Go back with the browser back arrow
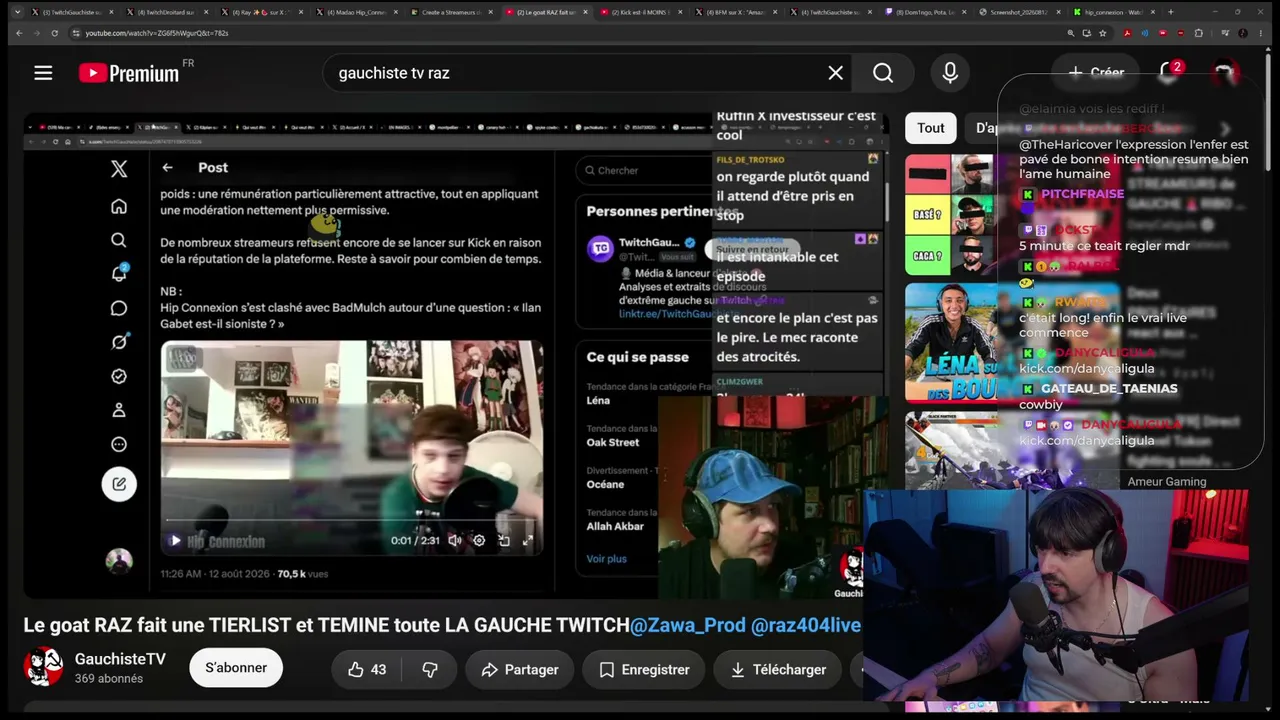 tap(18, 33)
